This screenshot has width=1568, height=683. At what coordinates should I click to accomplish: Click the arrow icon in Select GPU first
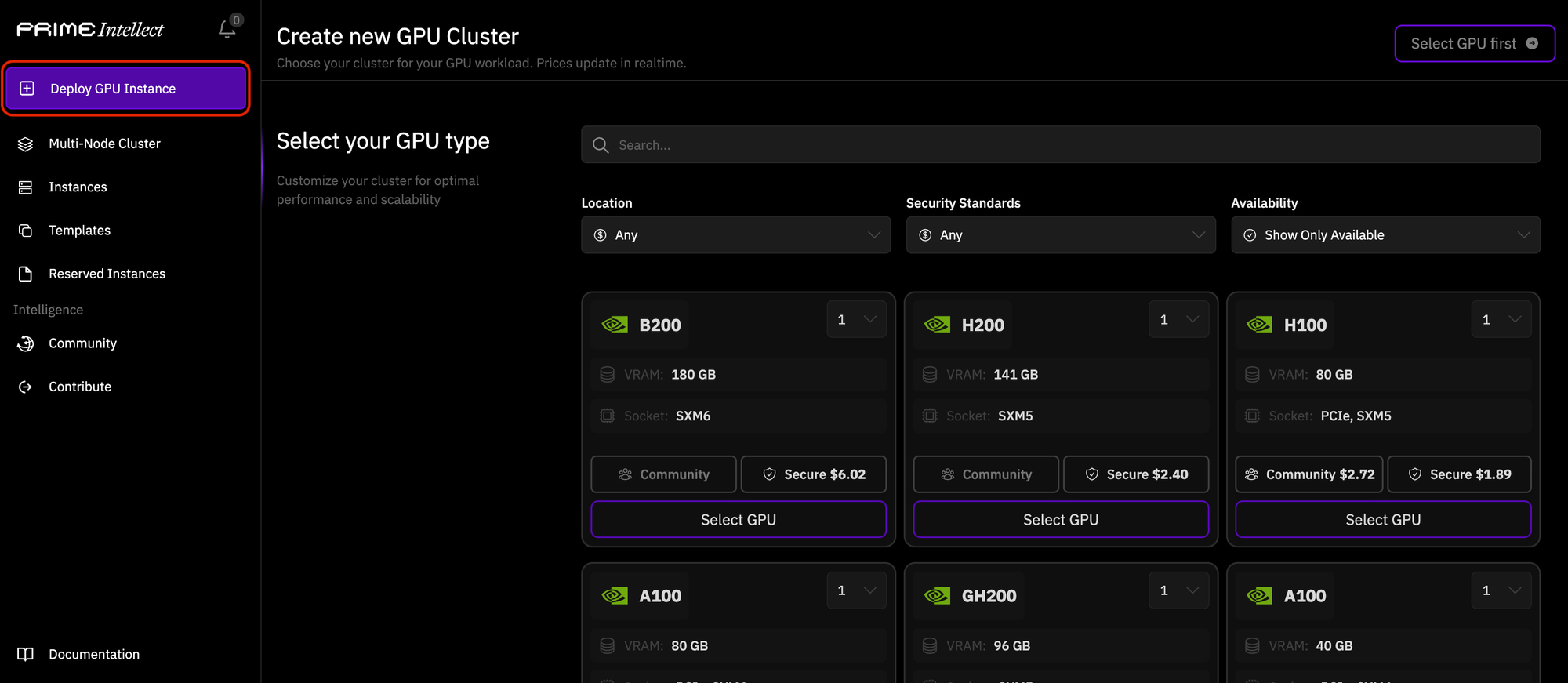1532,44
